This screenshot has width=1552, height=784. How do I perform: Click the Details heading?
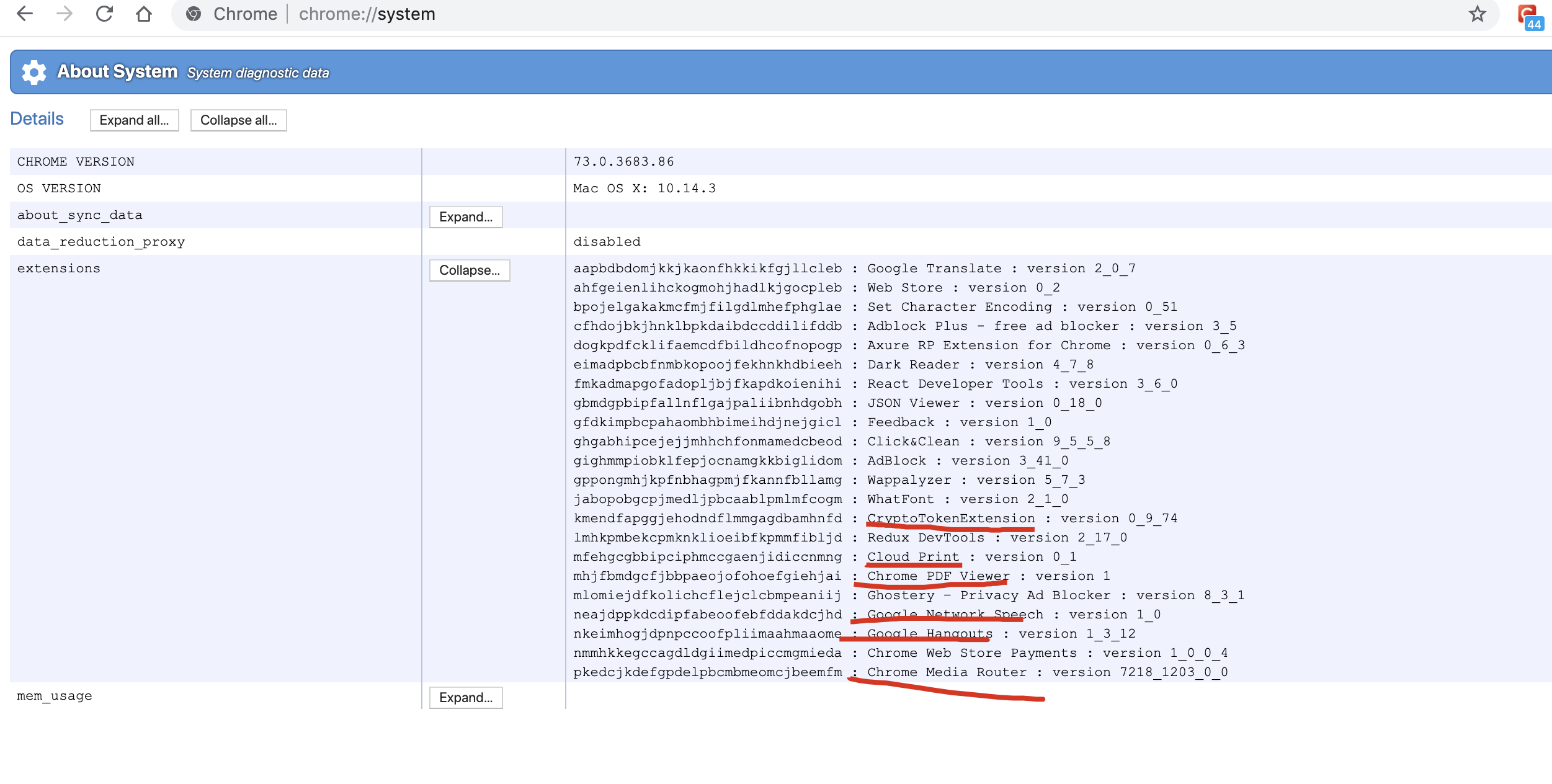(x=37, y=118)
